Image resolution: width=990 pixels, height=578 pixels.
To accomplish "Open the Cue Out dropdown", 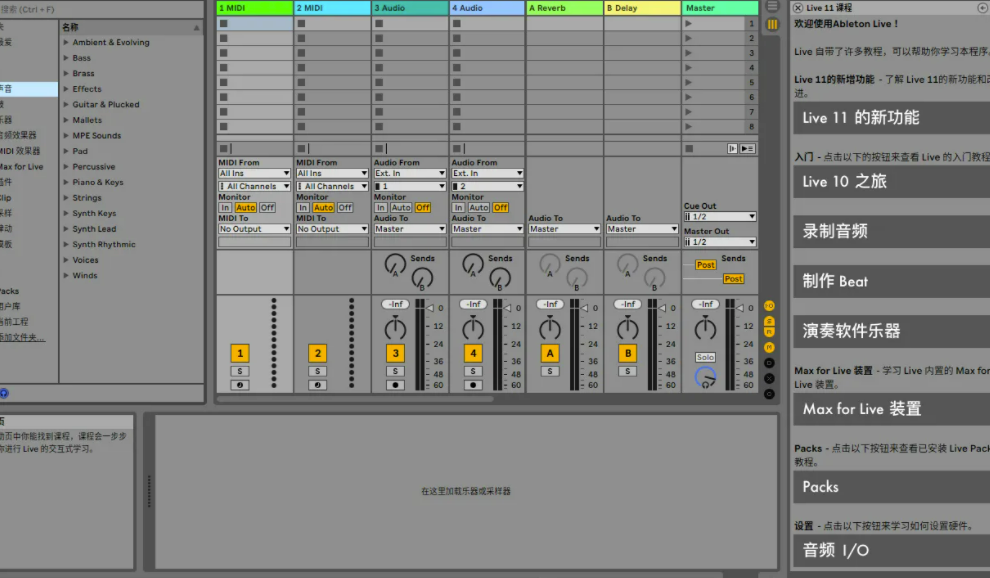I will pyautogui.click(x=720, y=217).
